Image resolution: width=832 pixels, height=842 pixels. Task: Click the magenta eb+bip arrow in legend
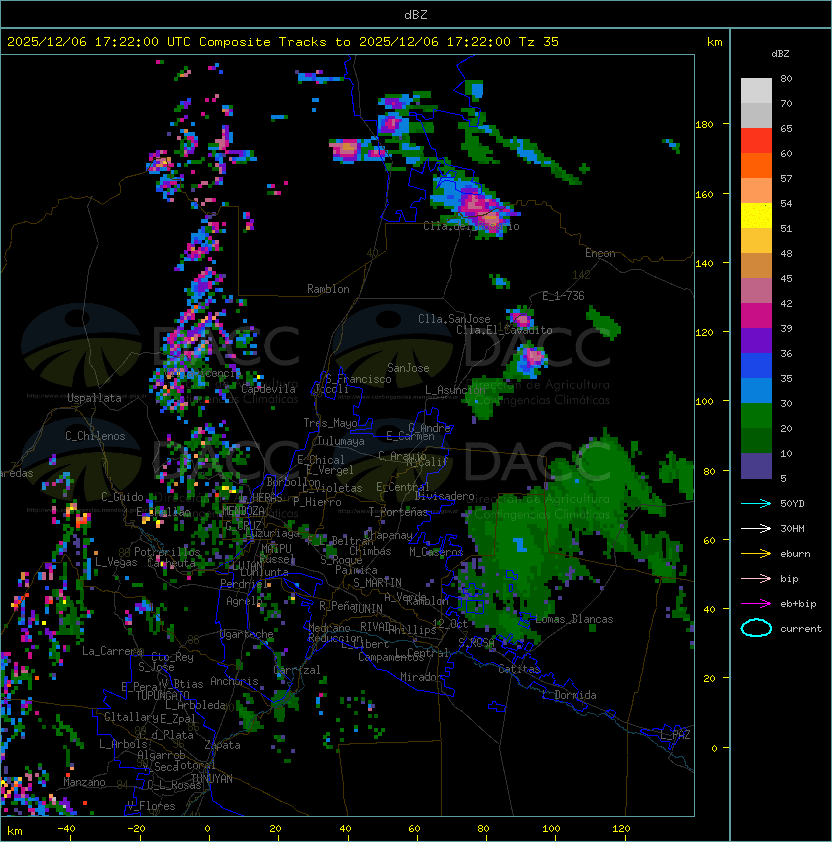click(x=756, y=604)
